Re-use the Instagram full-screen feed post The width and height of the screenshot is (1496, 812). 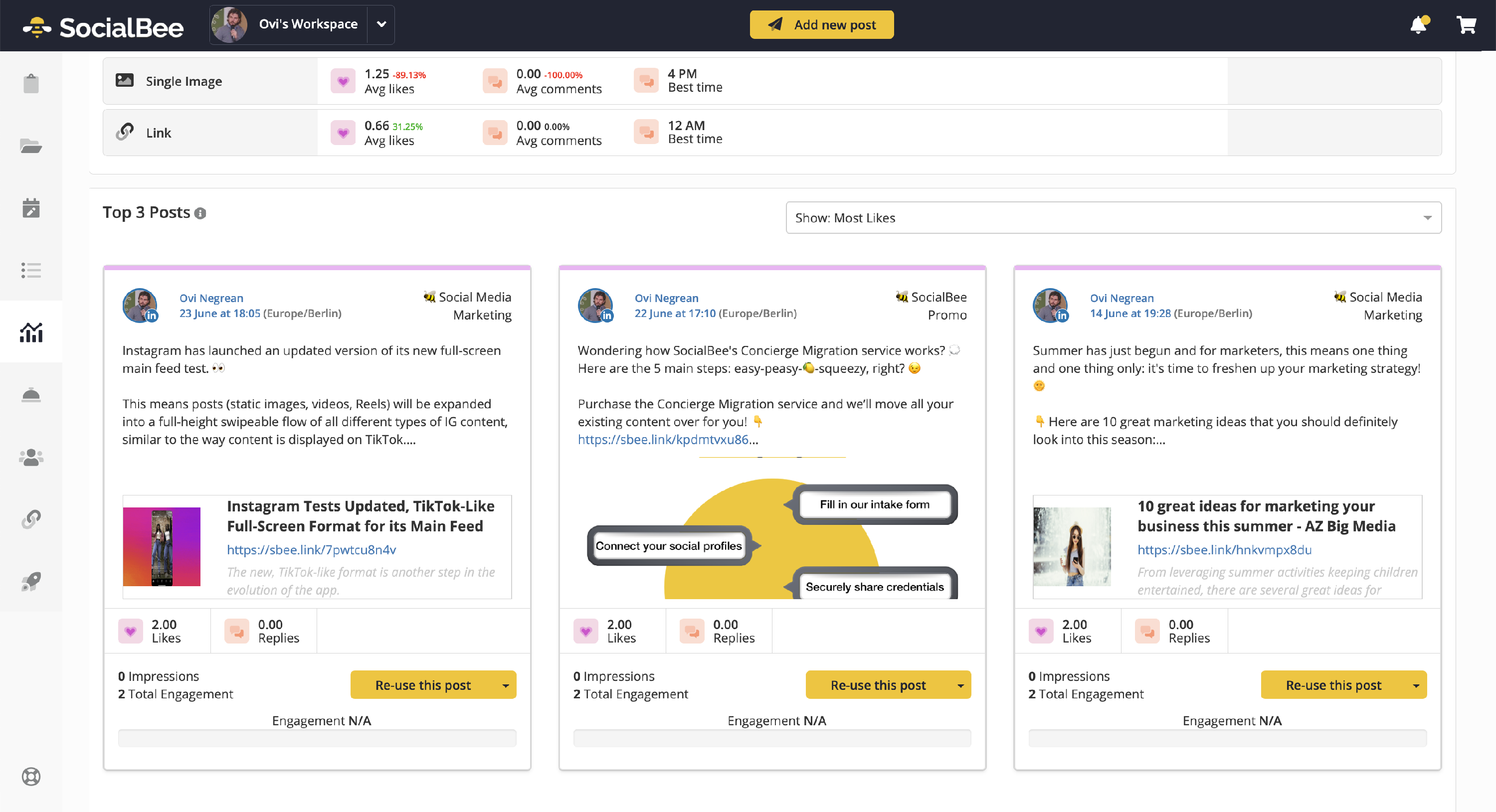[423, 685]
